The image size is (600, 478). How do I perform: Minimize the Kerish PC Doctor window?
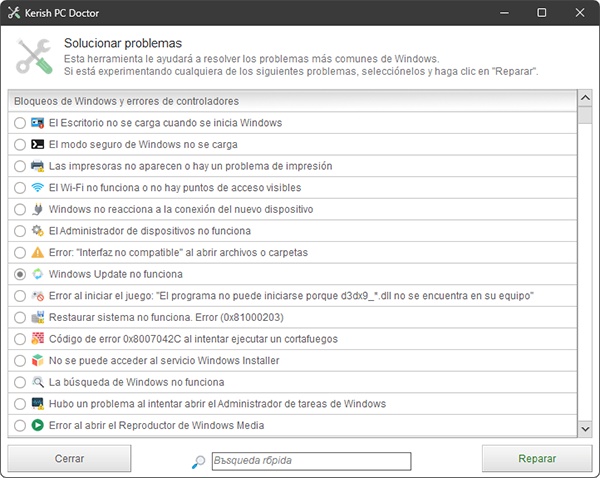pyautogui.click(x=504, y=13)
